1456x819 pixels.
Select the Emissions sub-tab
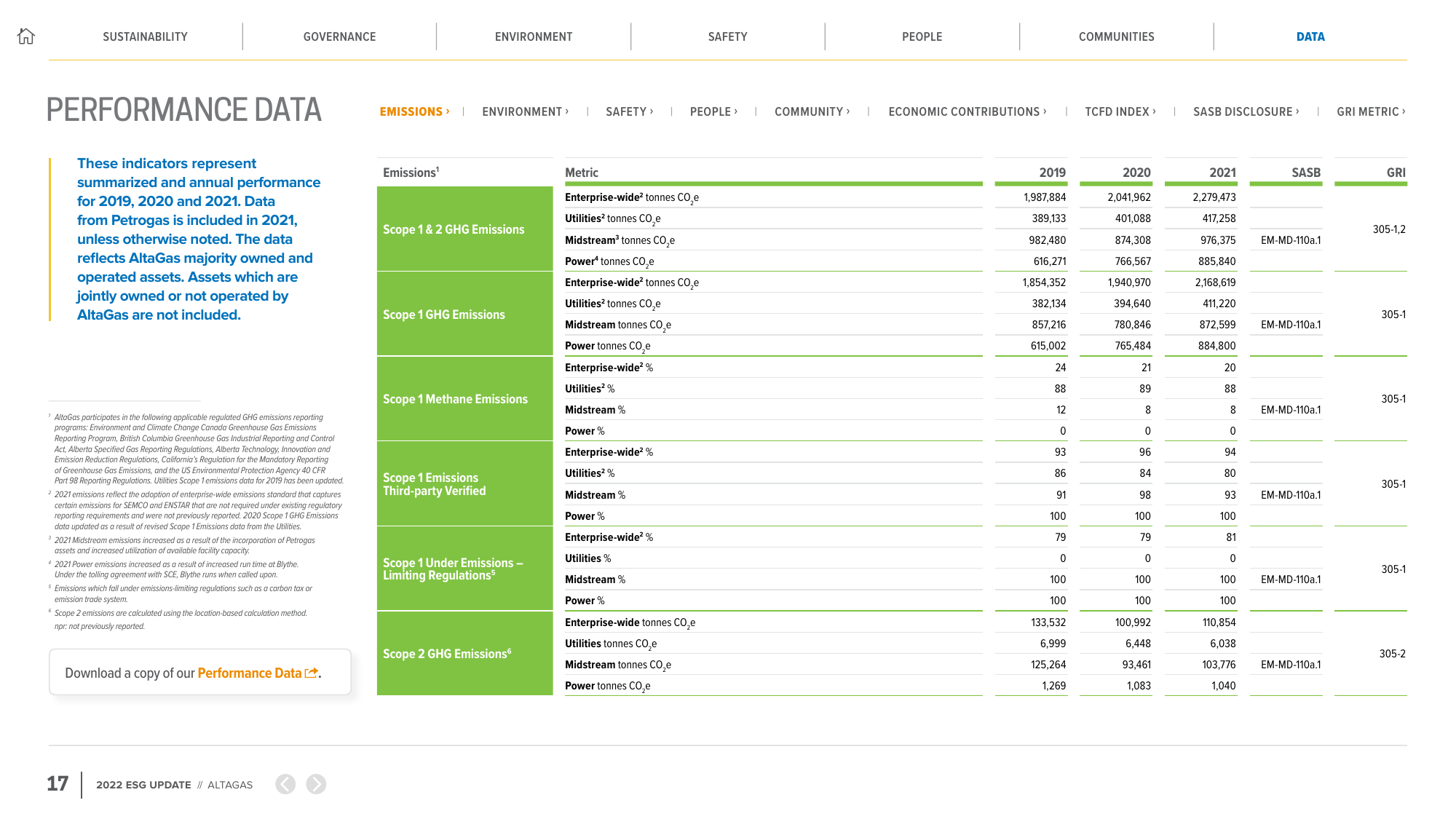pyautogui.click(x=414, y=111)
